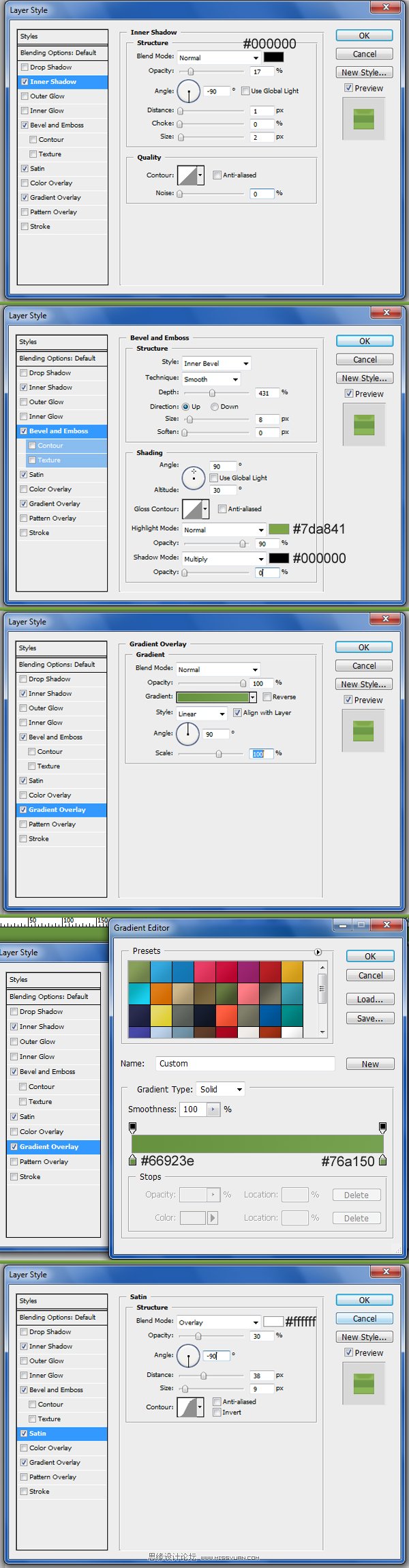The width and height of the screenshot is (409, 1568).
Task: Open the Style dropdown showing Linear
Action: [x=202, y=714]
